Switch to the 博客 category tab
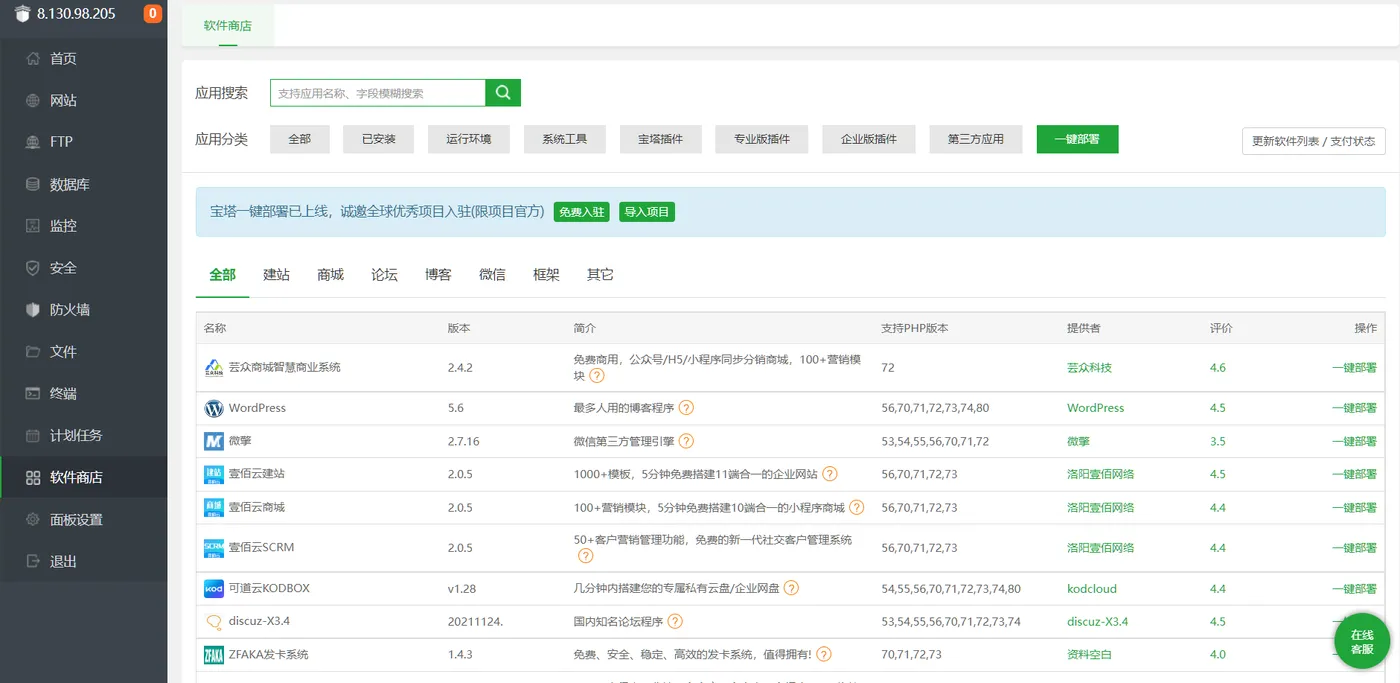 pyautogui.click(x=439, y=275)
